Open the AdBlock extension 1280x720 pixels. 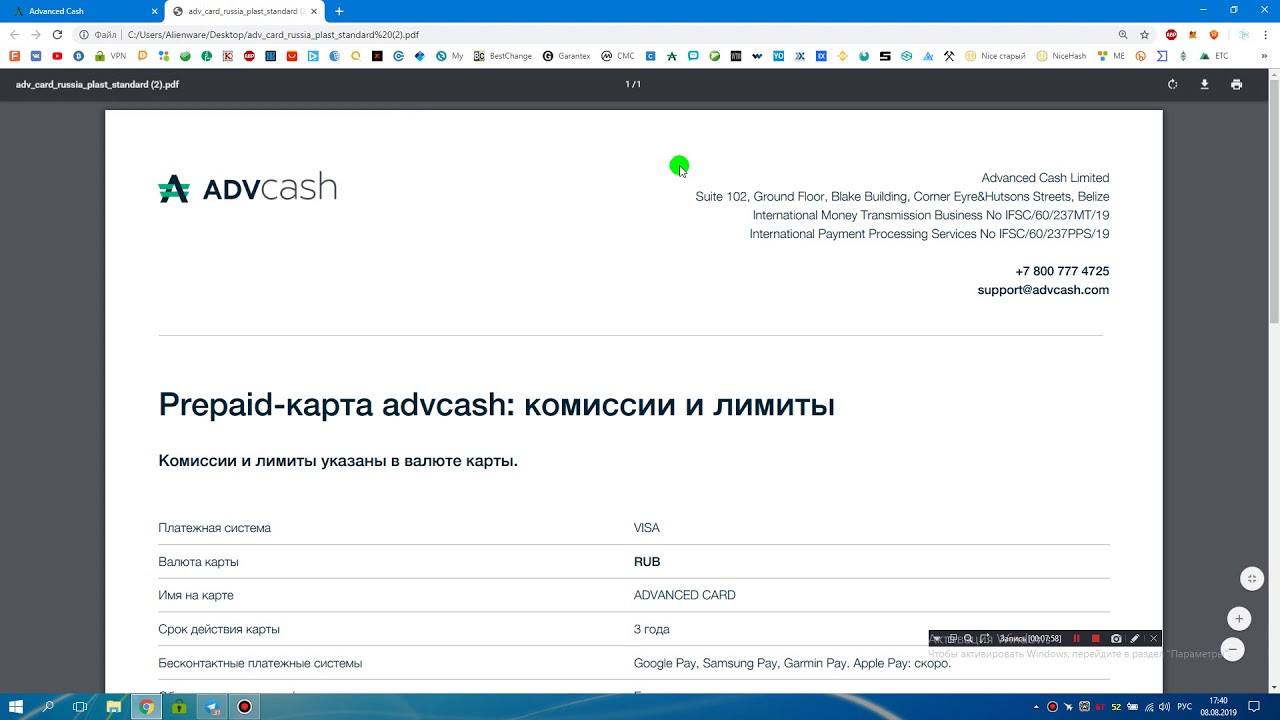1171,34
